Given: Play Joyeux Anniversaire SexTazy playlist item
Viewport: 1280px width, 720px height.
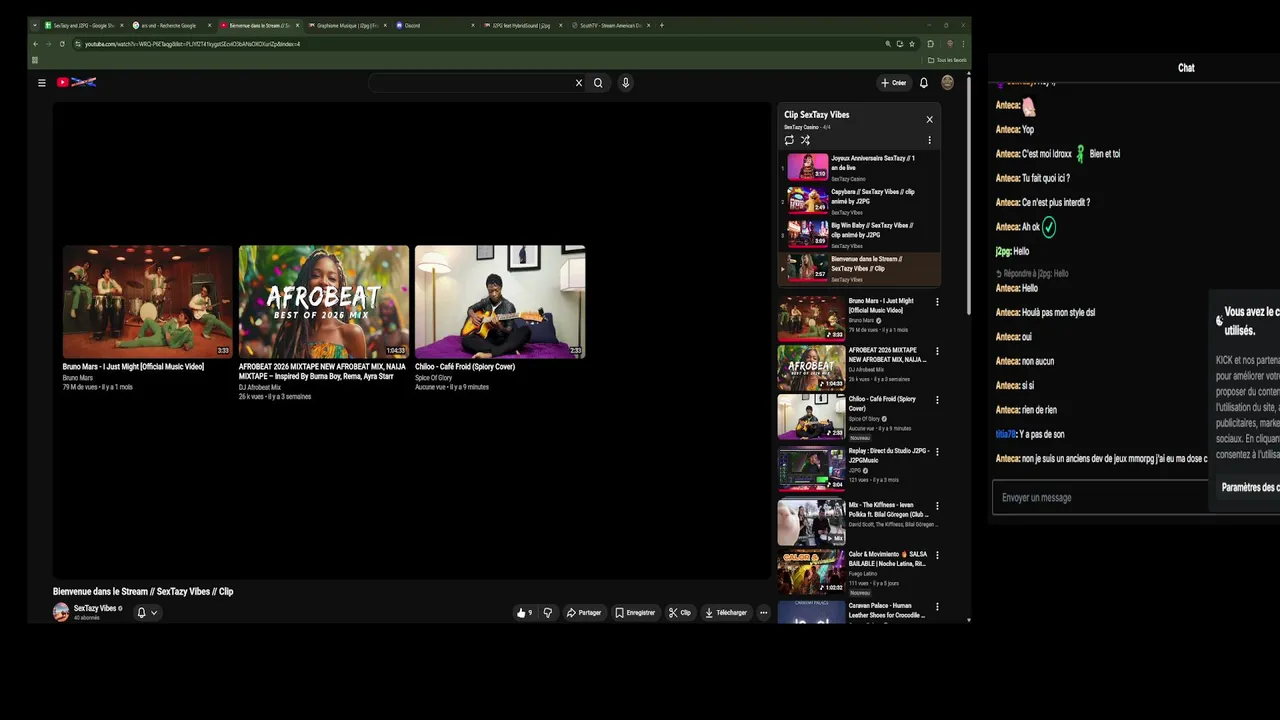Looking at the screenshot, I should 858,167.
